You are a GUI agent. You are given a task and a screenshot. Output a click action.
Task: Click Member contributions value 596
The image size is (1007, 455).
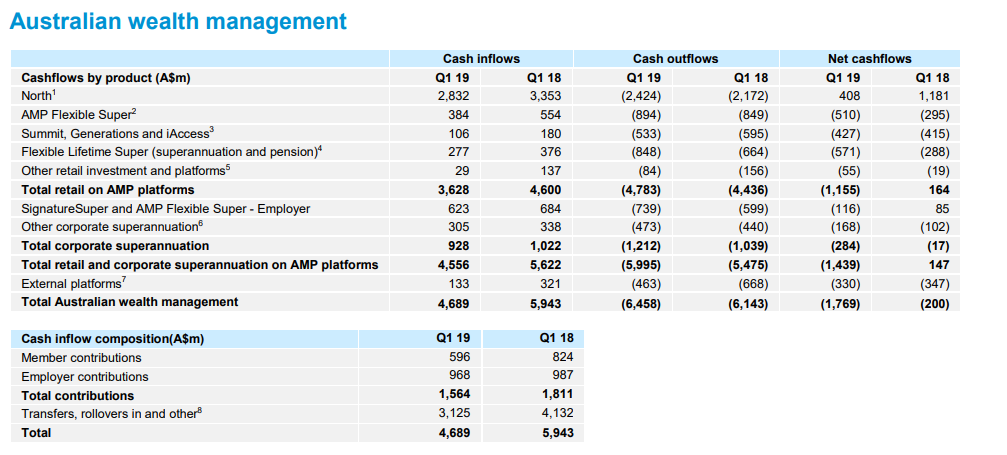coord(459,357)
